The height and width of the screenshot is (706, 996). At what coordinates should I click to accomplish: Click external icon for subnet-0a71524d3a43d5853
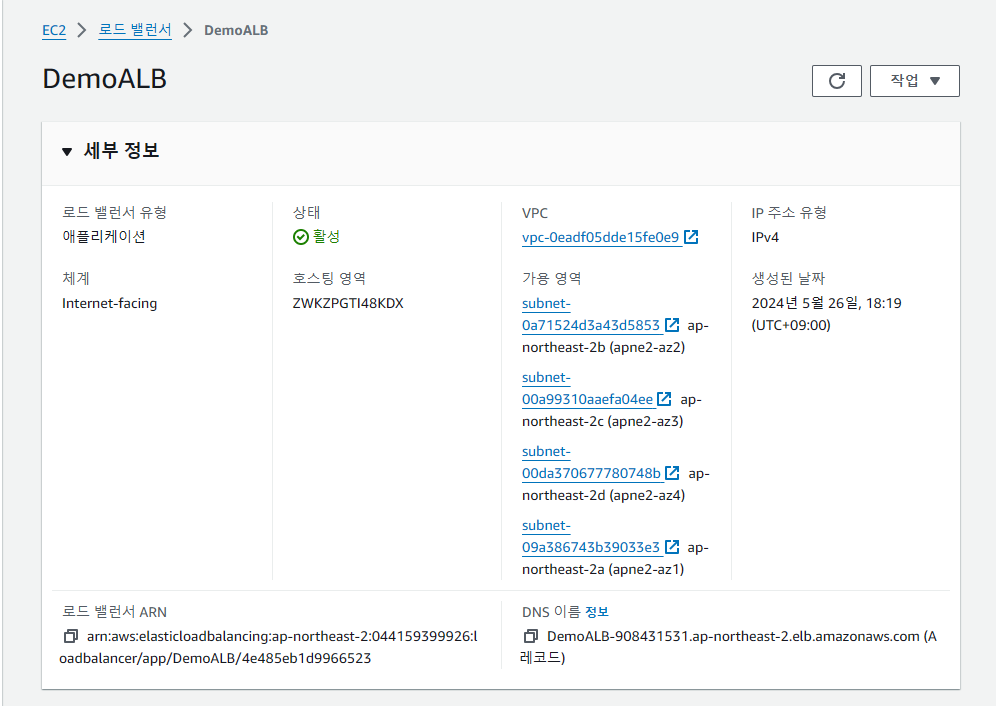tap(672, 325)
